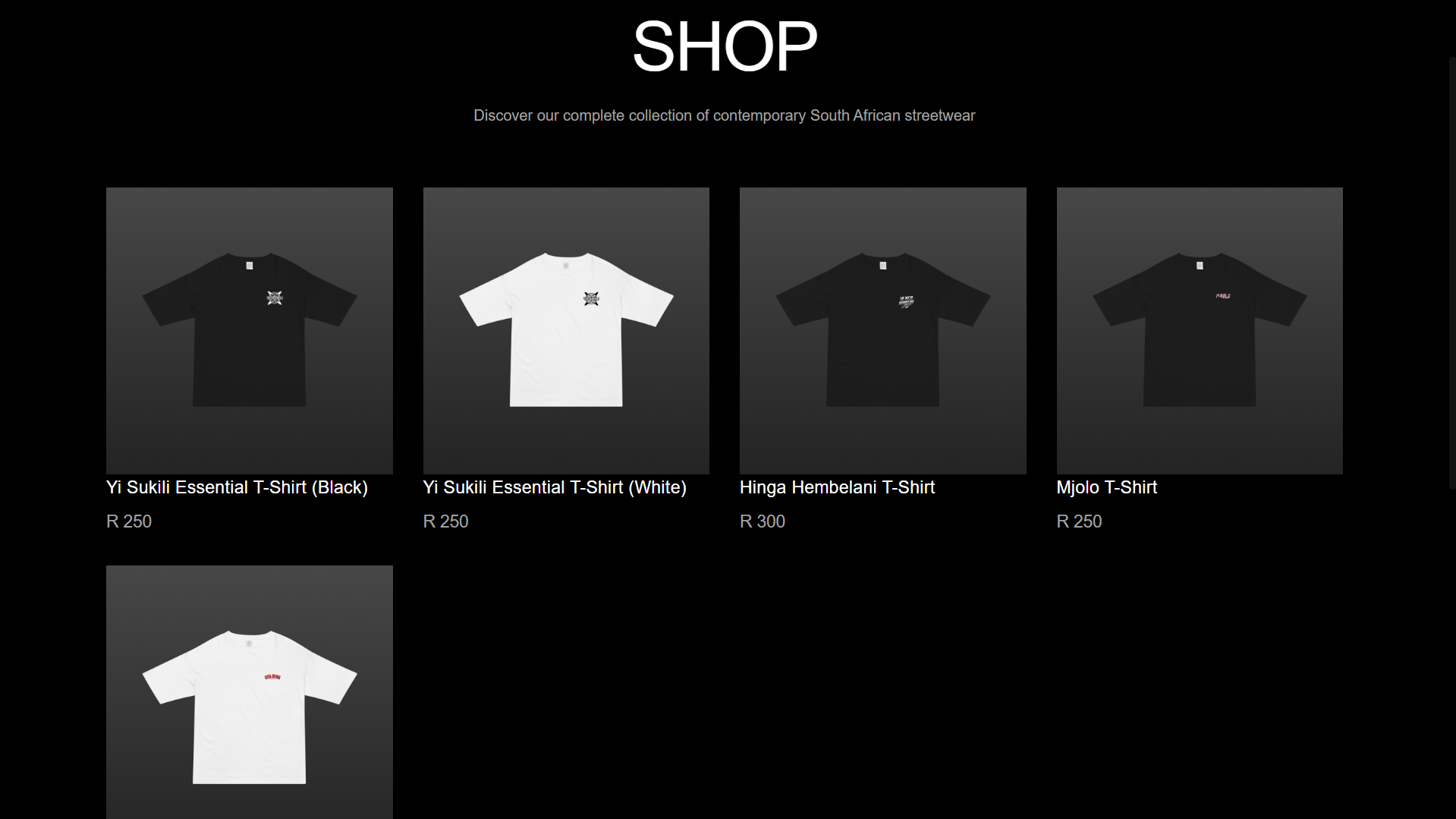Open the Mjolo T-Shirt product image
The image size is (1456, 819).
coord(1200,331)
